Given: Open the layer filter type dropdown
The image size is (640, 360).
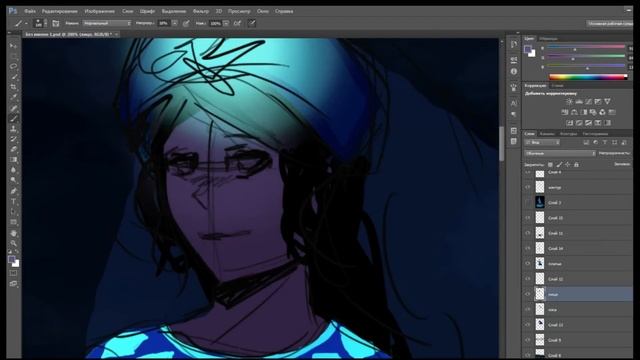Looking at the screenshot, I should [x=542, y=142].
